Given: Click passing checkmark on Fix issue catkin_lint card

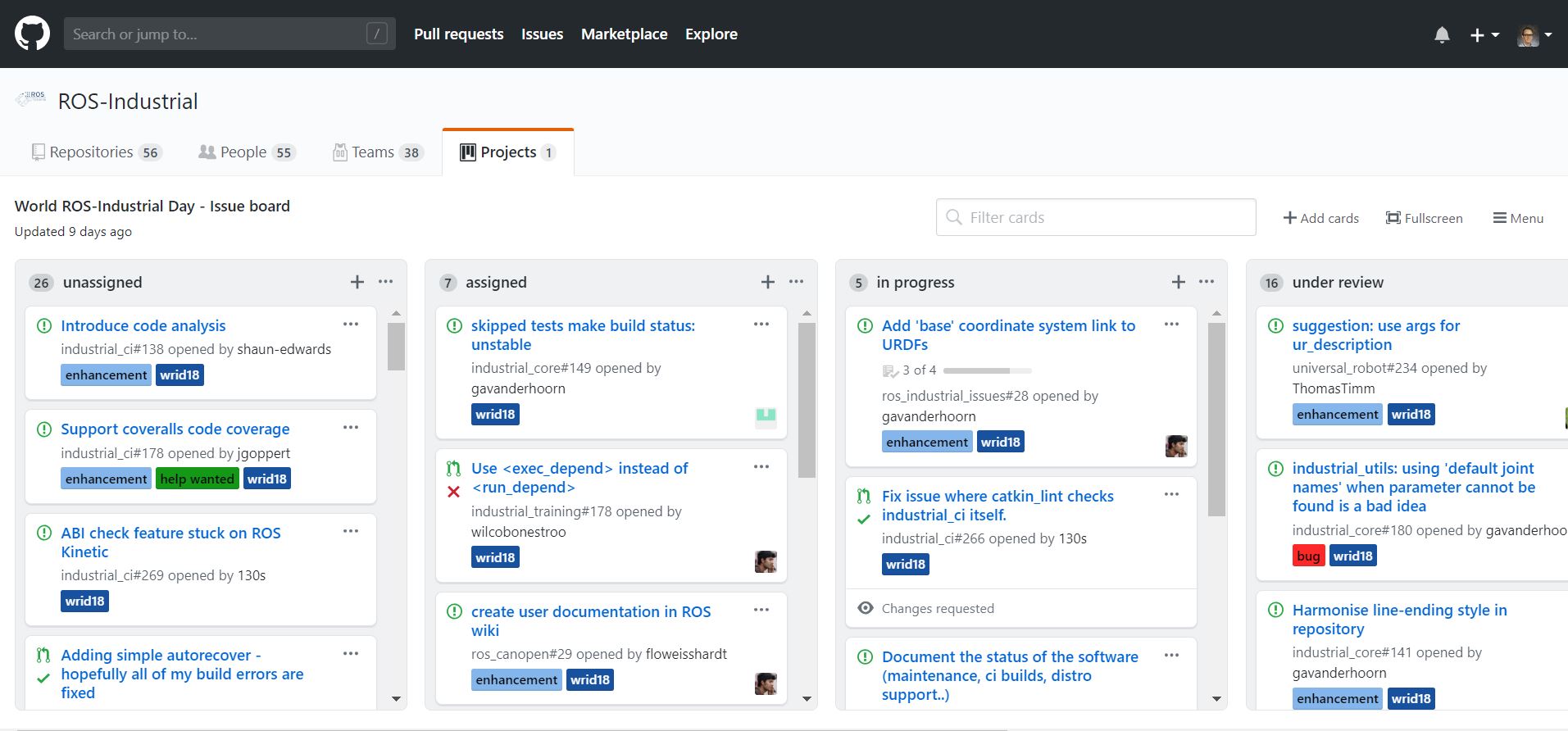Looking at the screenshot, I should 864,519.
